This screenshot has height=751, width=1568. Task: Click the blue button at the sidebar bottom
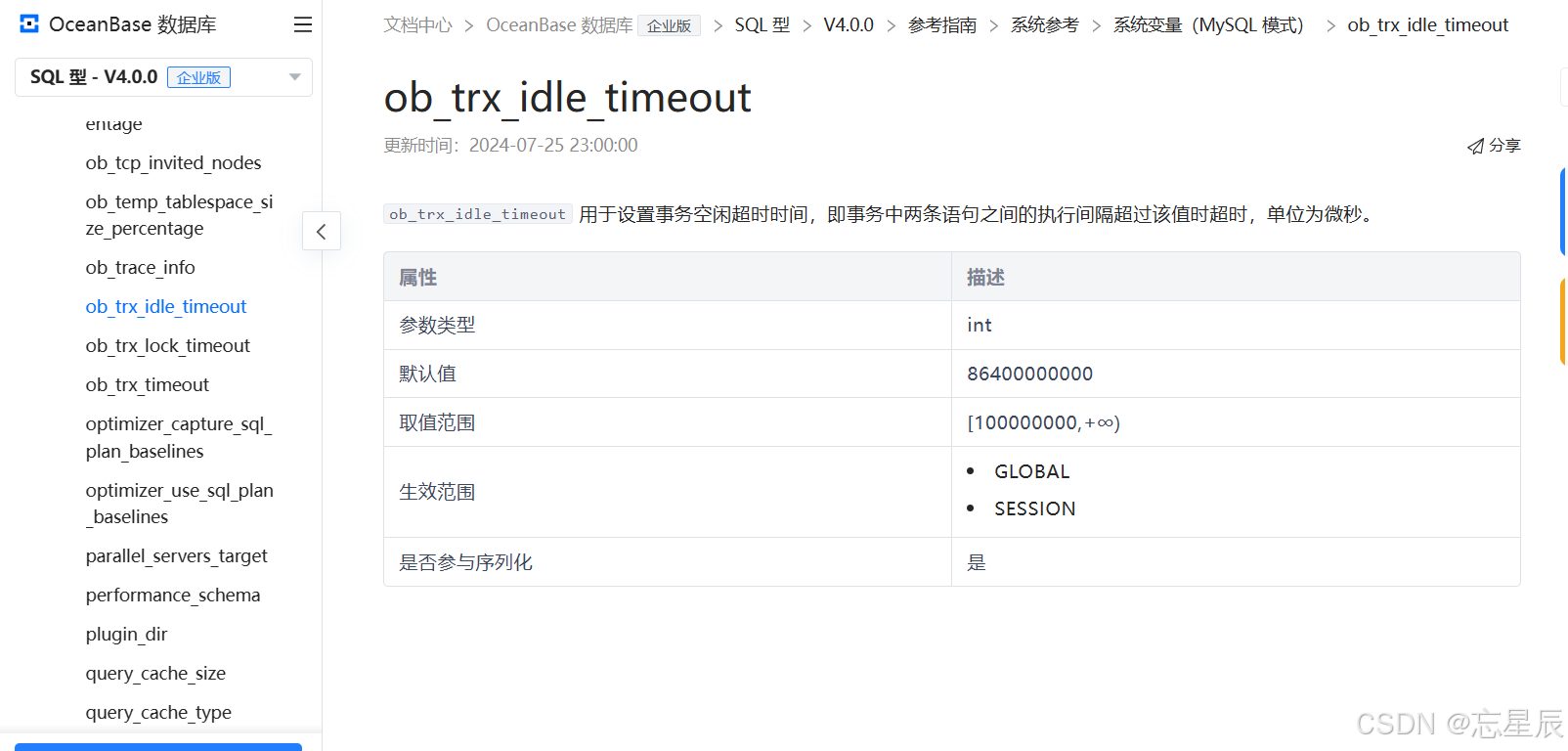(158, 746)
